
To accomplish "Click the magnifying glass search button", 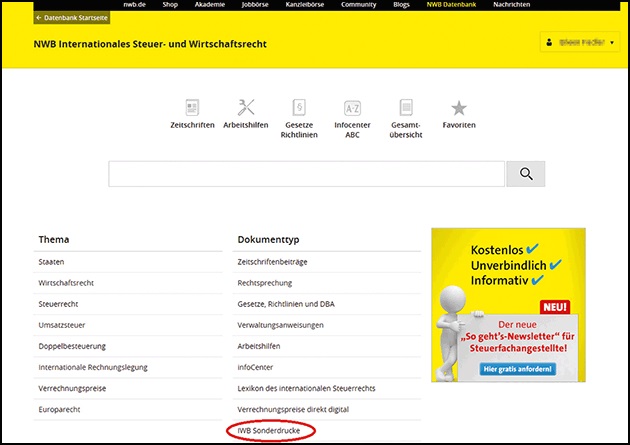I will click(x=525, y=175).
